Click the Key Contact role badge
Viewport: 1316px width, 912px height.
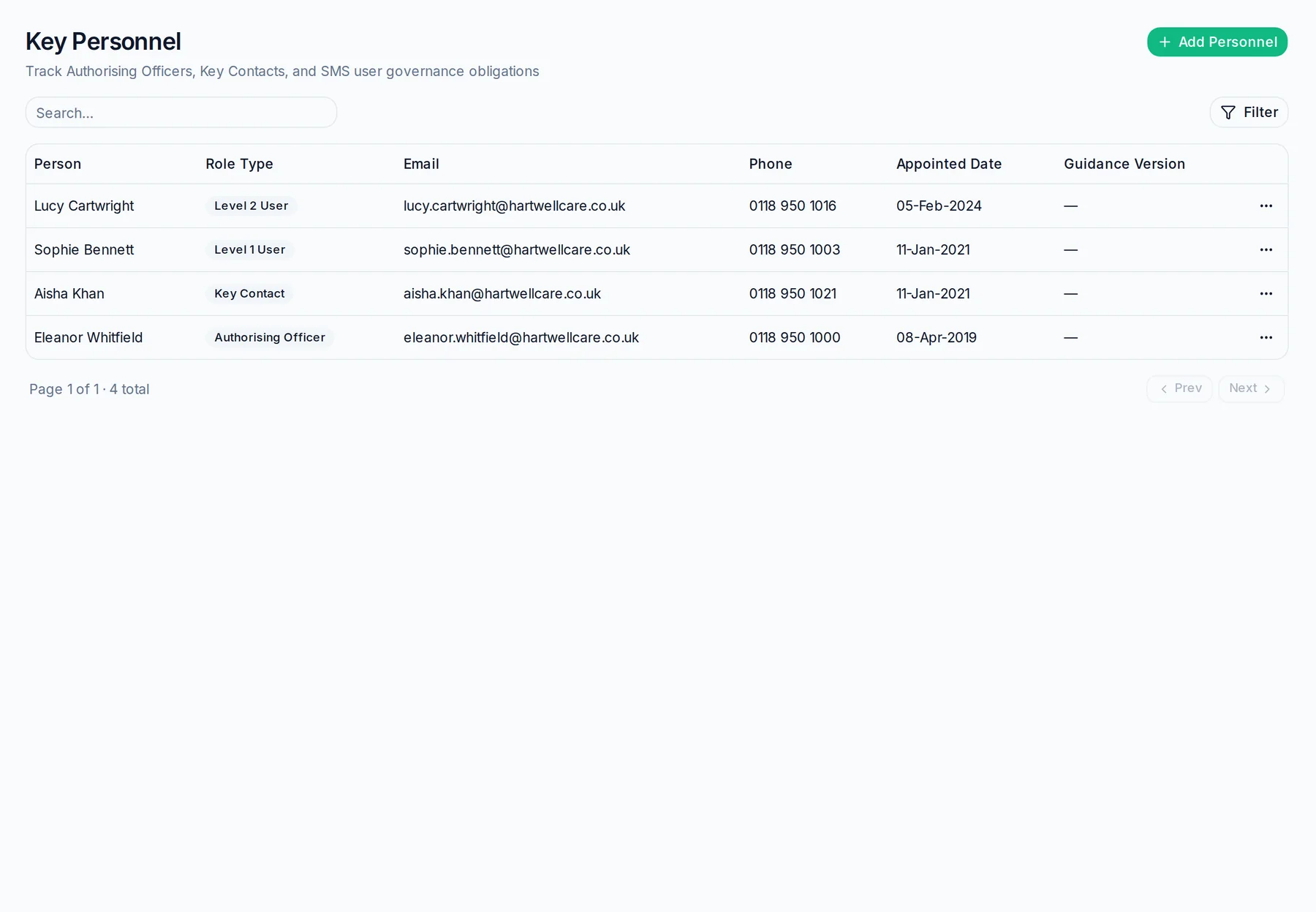[x=249, y=294]
